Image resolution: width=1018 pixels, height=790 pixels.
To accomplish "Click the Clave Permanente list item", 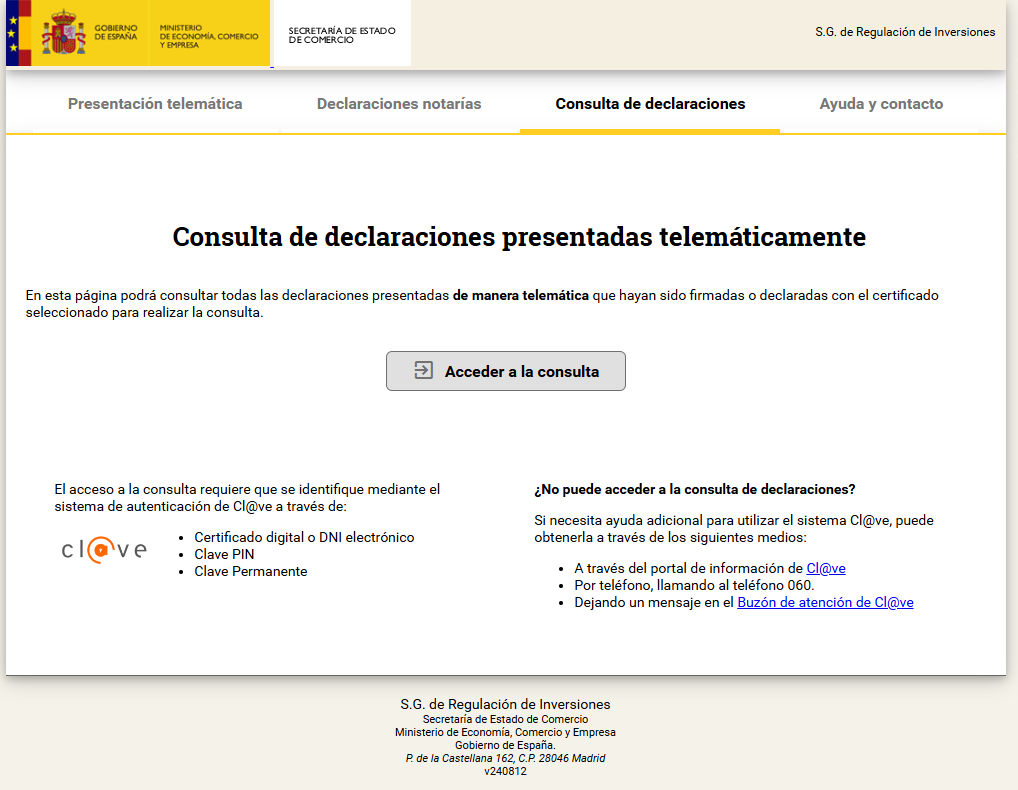I will point(251,571).
